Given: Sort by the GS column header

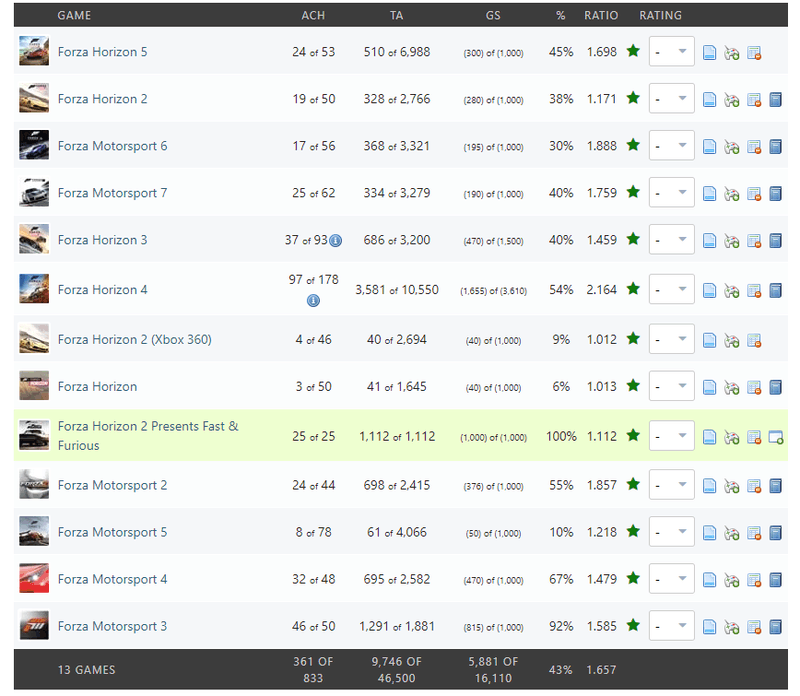Looking at the screenshot, I should click(493, 15).
